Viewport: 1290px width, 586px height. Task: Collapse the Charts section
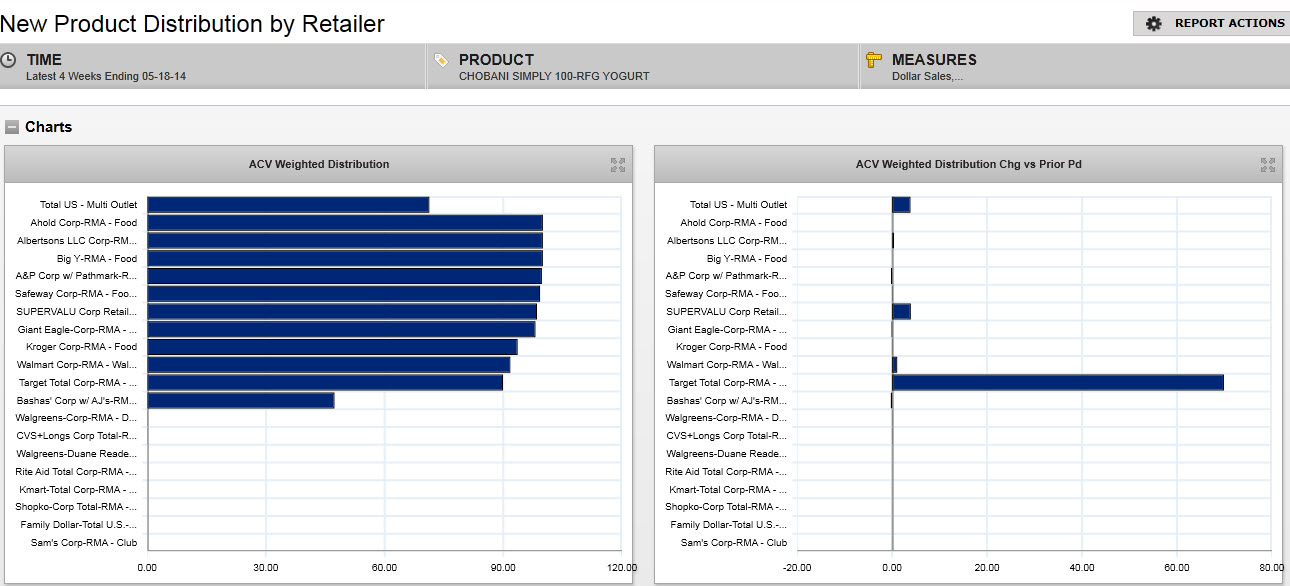[12, 127]
